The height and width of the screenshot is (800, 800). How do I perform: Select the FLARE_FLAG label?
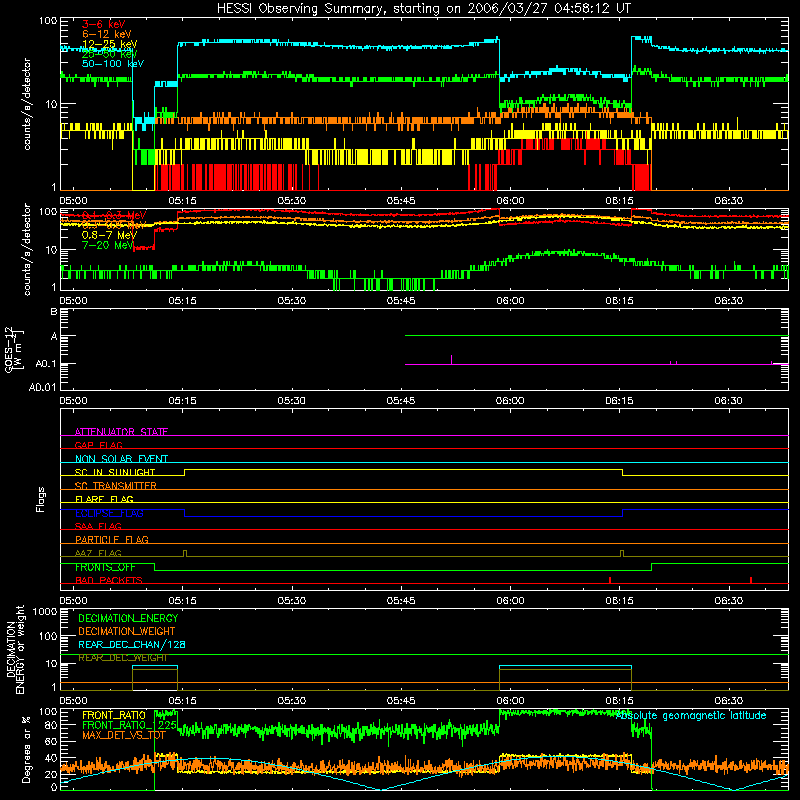104,499
